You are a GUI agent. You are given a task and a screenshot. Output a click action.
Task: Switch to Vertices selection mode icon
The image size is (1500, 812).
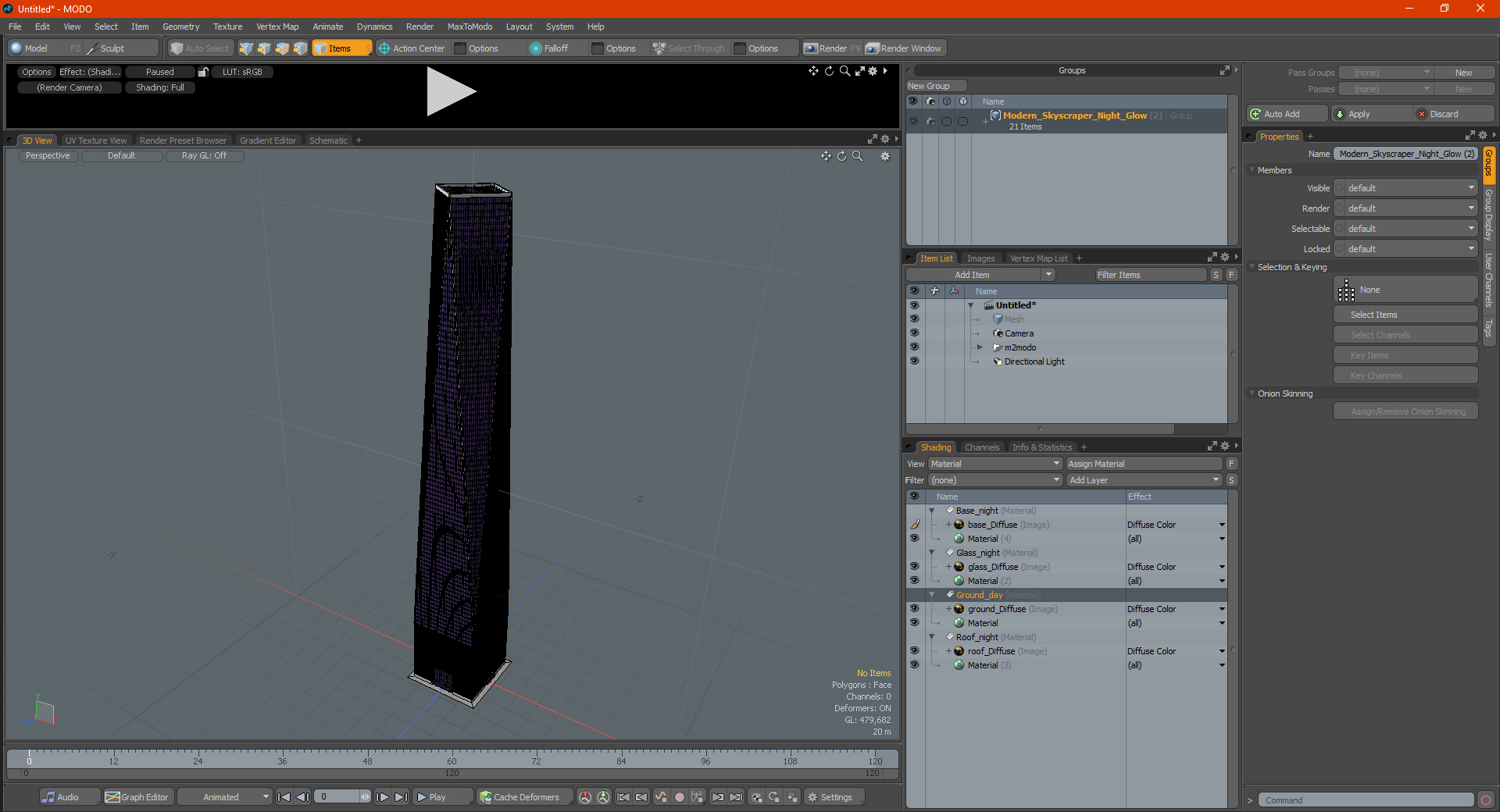(x=246, y=48)
